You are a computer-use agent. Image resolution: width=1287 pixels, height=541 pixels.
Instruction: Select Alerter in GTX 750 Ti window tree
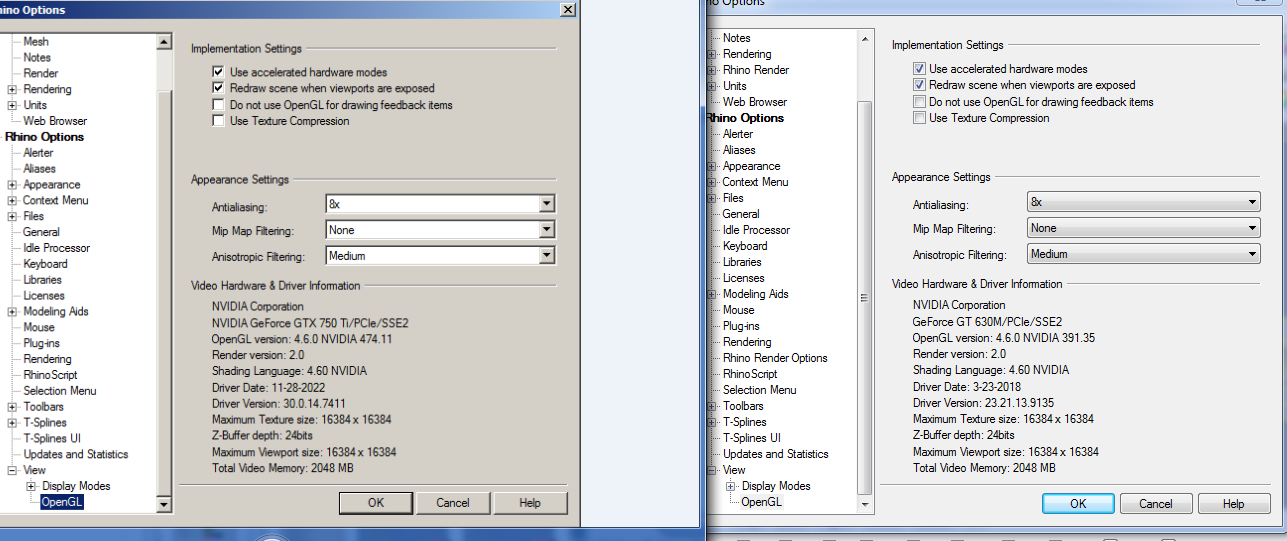click(x=39, y=153)
